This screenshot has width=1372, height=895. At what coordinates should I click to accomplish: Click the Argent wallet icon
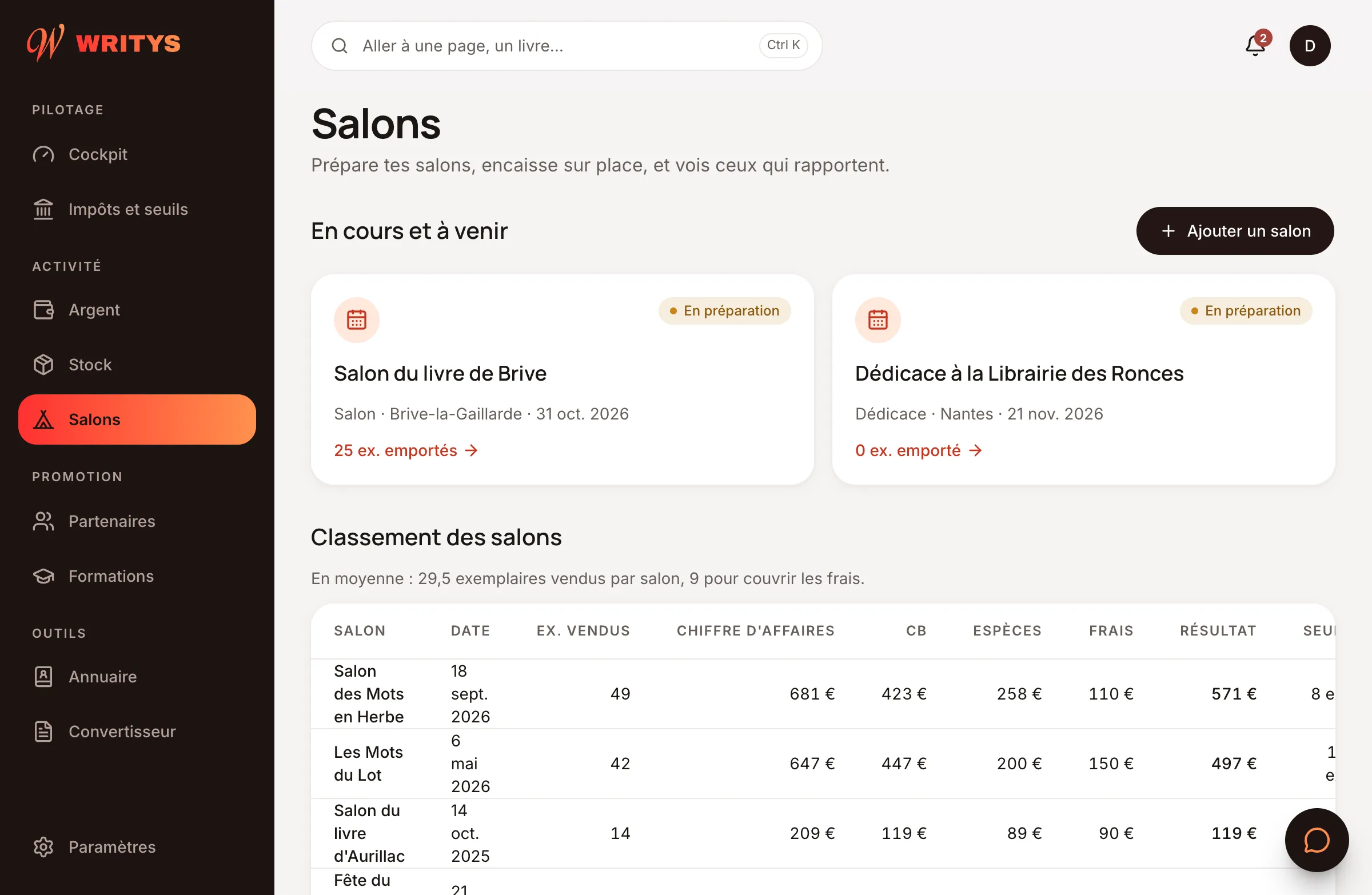point(43,310)
